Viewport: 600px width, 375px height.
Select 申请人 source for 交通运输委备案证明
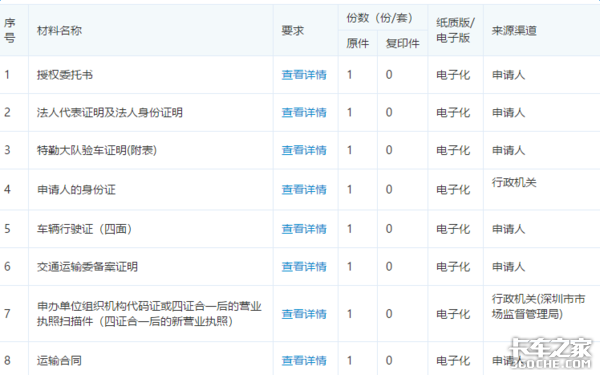tap(508, 266)
